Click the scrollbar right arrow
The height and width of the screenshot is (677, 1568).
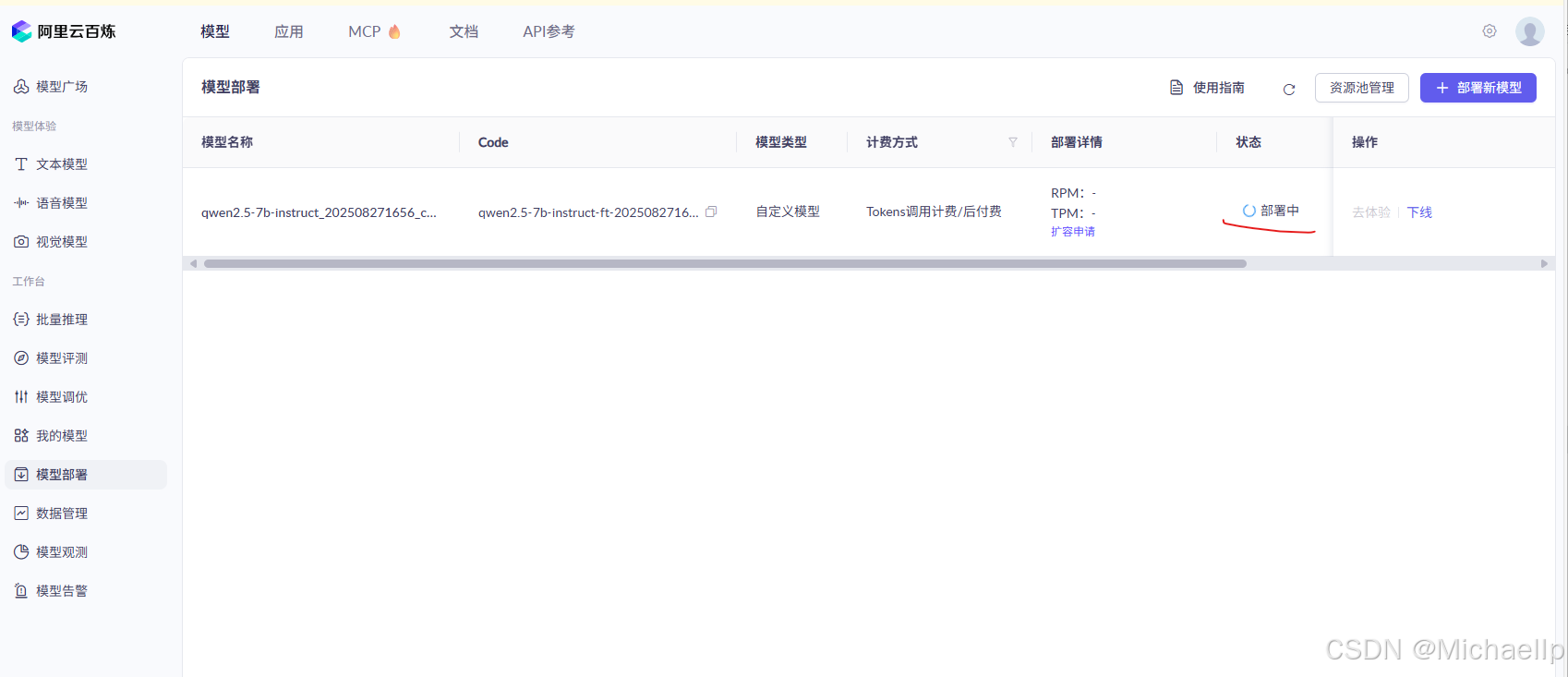coord(1544,263)
